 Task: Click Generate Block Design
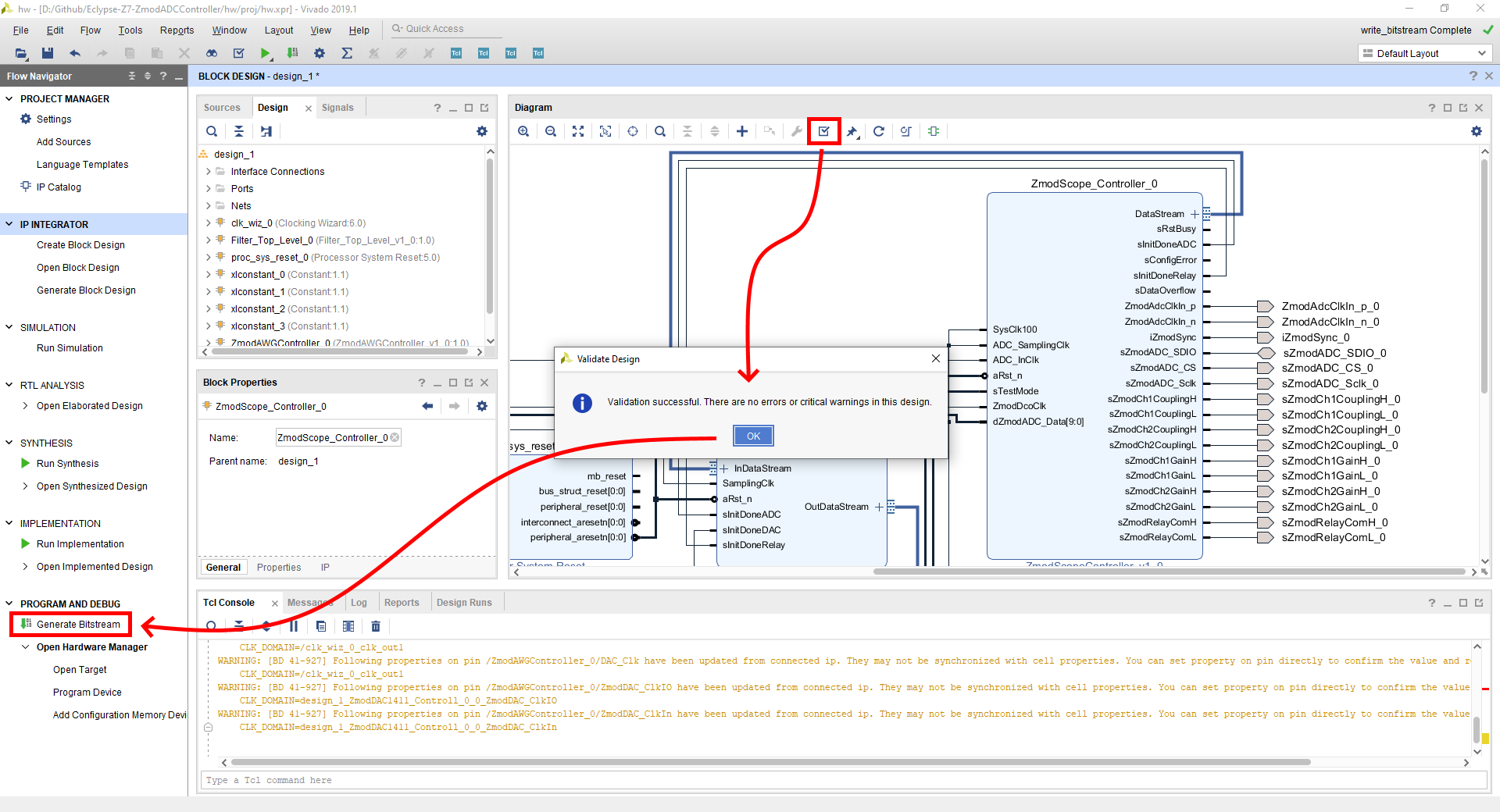(86, 290)
